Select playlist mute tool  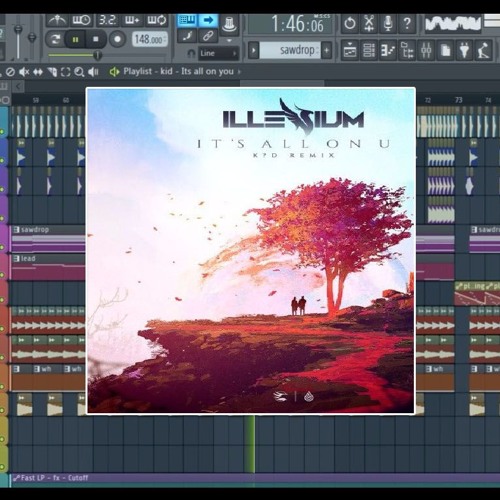click(x=24, y=72)
